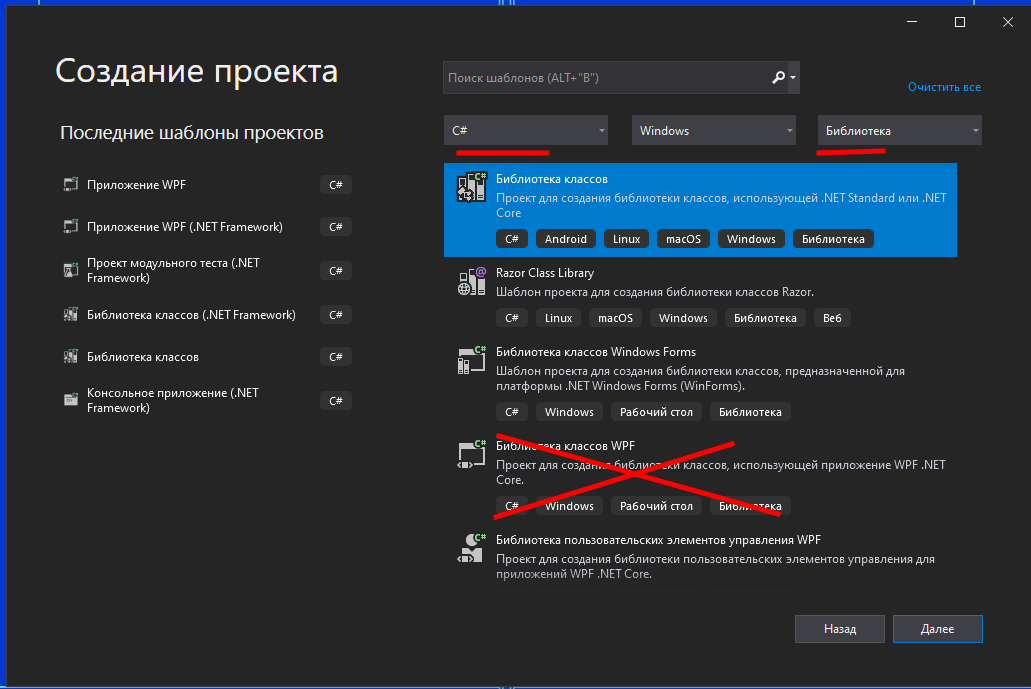Select recent template Приложение WPF (.NET Framework)
The image size is (1031, 689).
(184, 227)
